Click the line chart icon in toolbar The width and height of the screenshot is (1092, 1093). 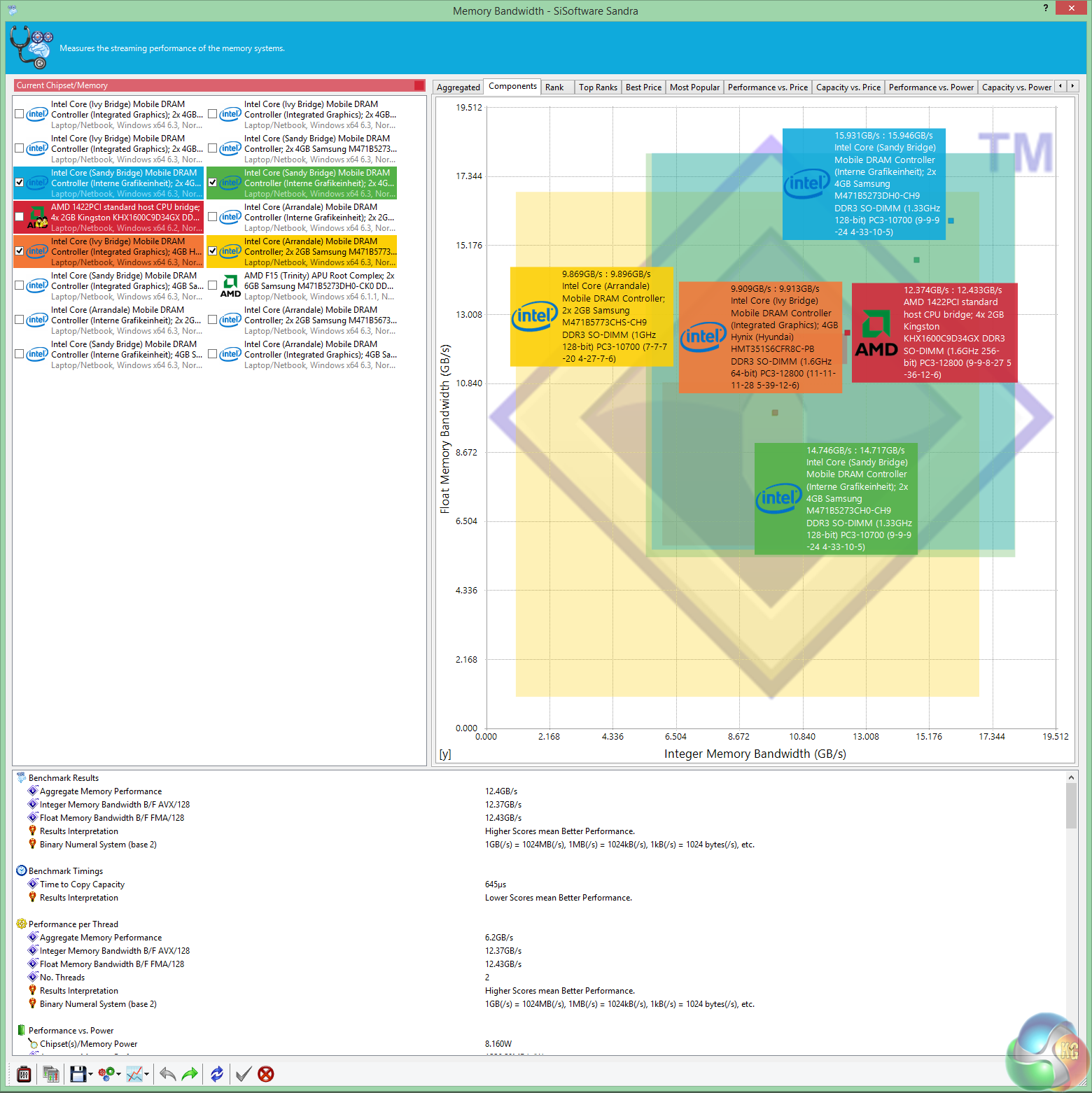click(134, 1073)
